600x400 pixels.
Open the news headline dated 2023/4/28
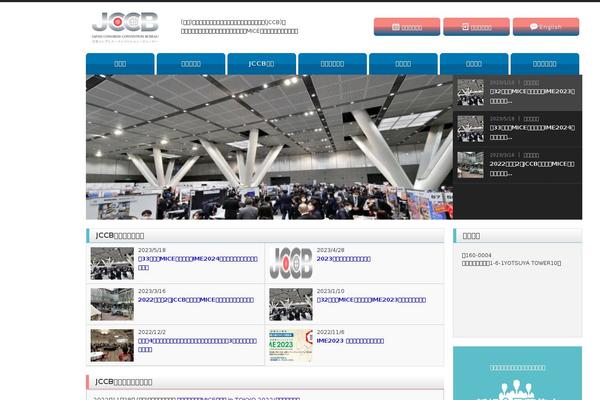coord(344,259)
